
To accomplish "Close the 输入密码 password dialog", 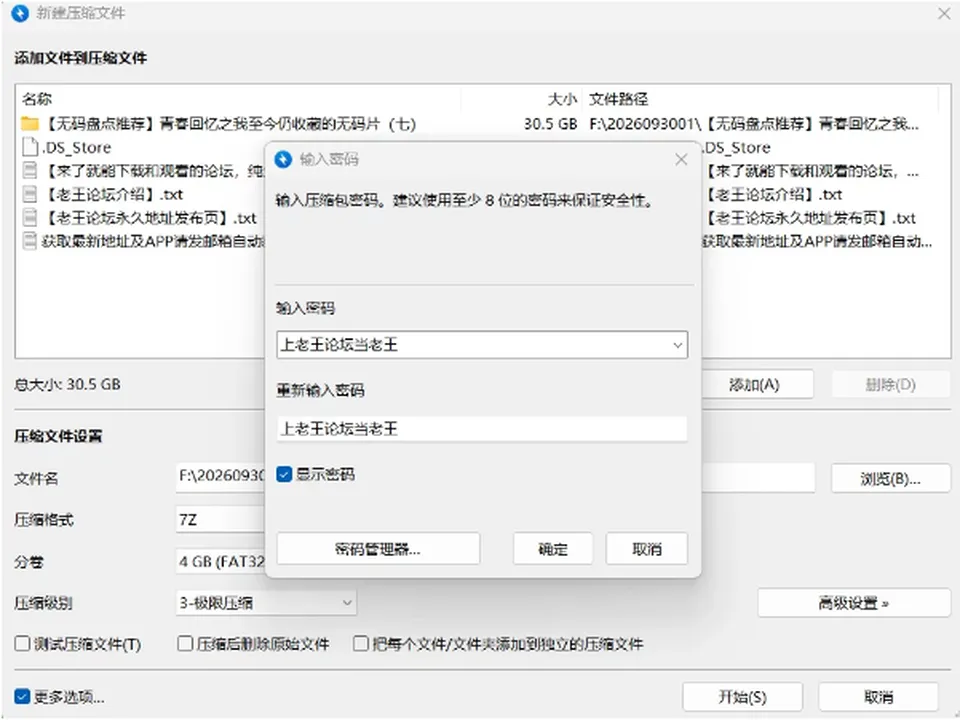I will click(681, 159).
